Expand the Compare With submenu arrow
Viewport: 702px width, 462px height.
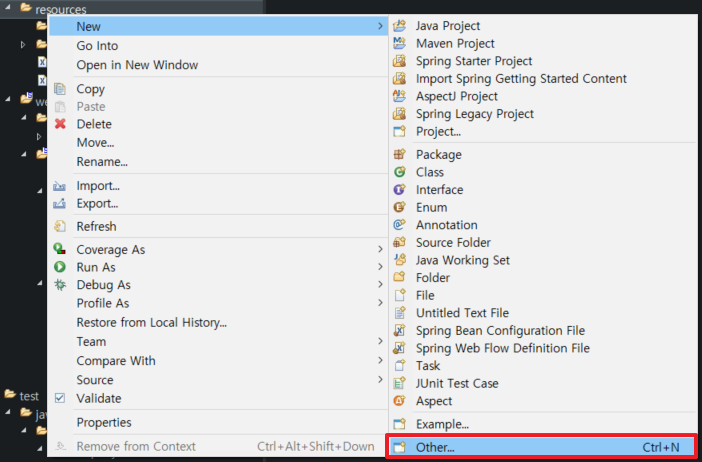[x=380, y=360]
